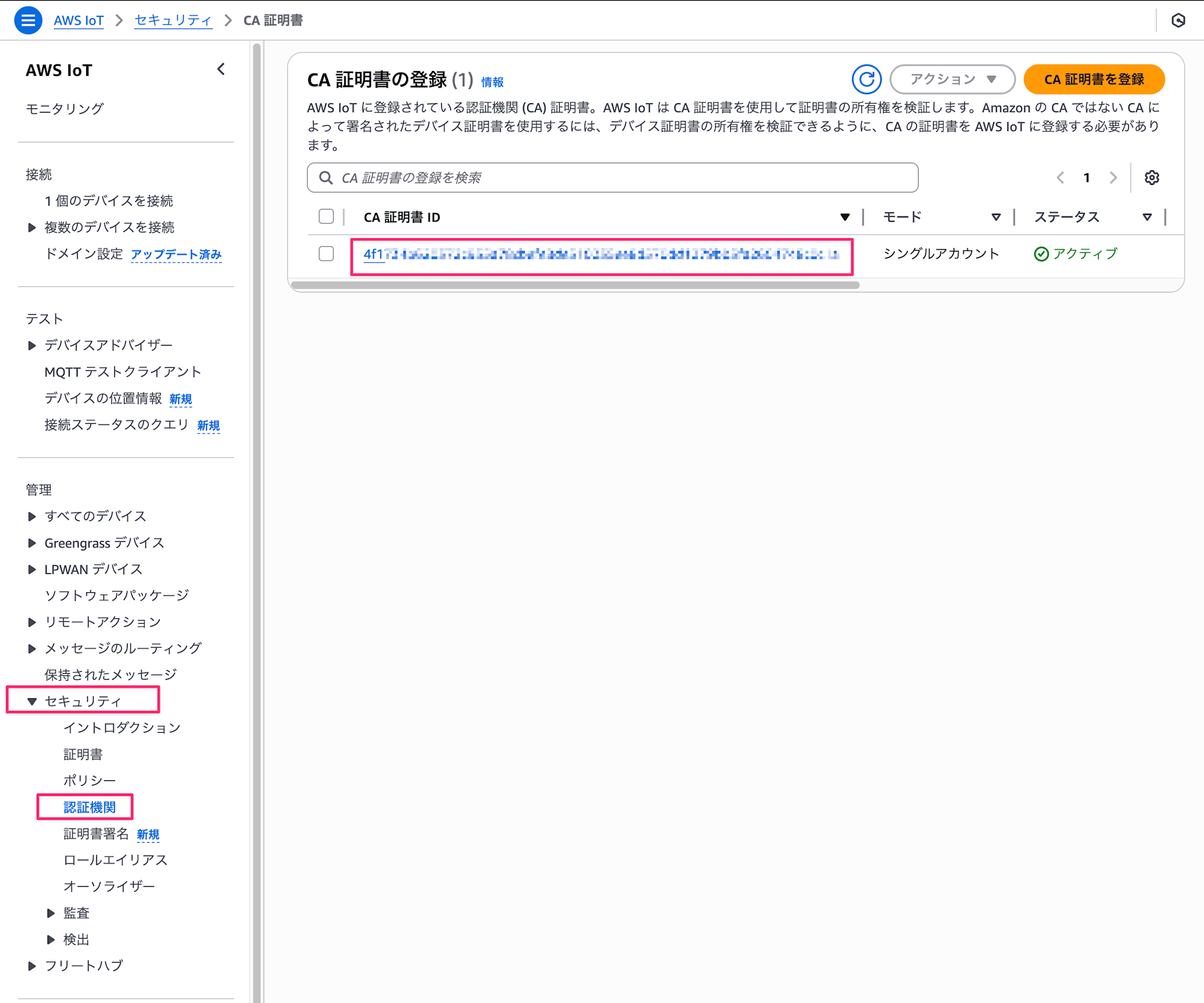Open the アクション dropdown

(x=952, y=79)
